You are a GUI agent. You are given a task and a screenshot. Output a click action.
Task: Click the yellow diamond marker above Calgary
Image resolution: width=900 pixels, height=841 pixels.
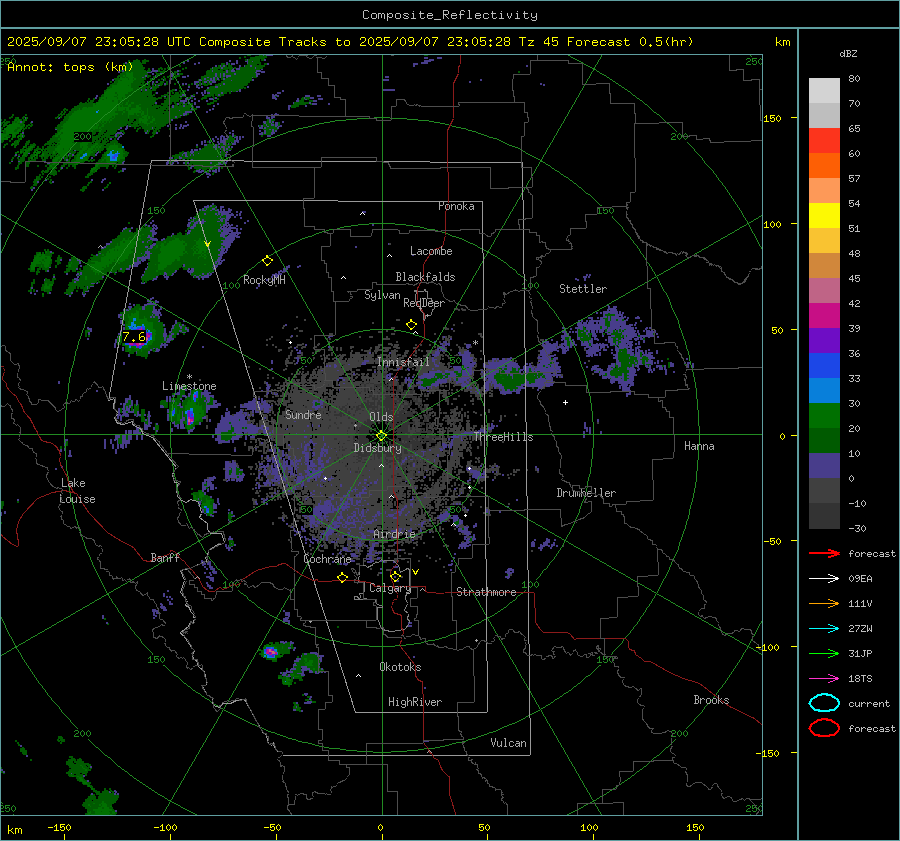(395, 576)
